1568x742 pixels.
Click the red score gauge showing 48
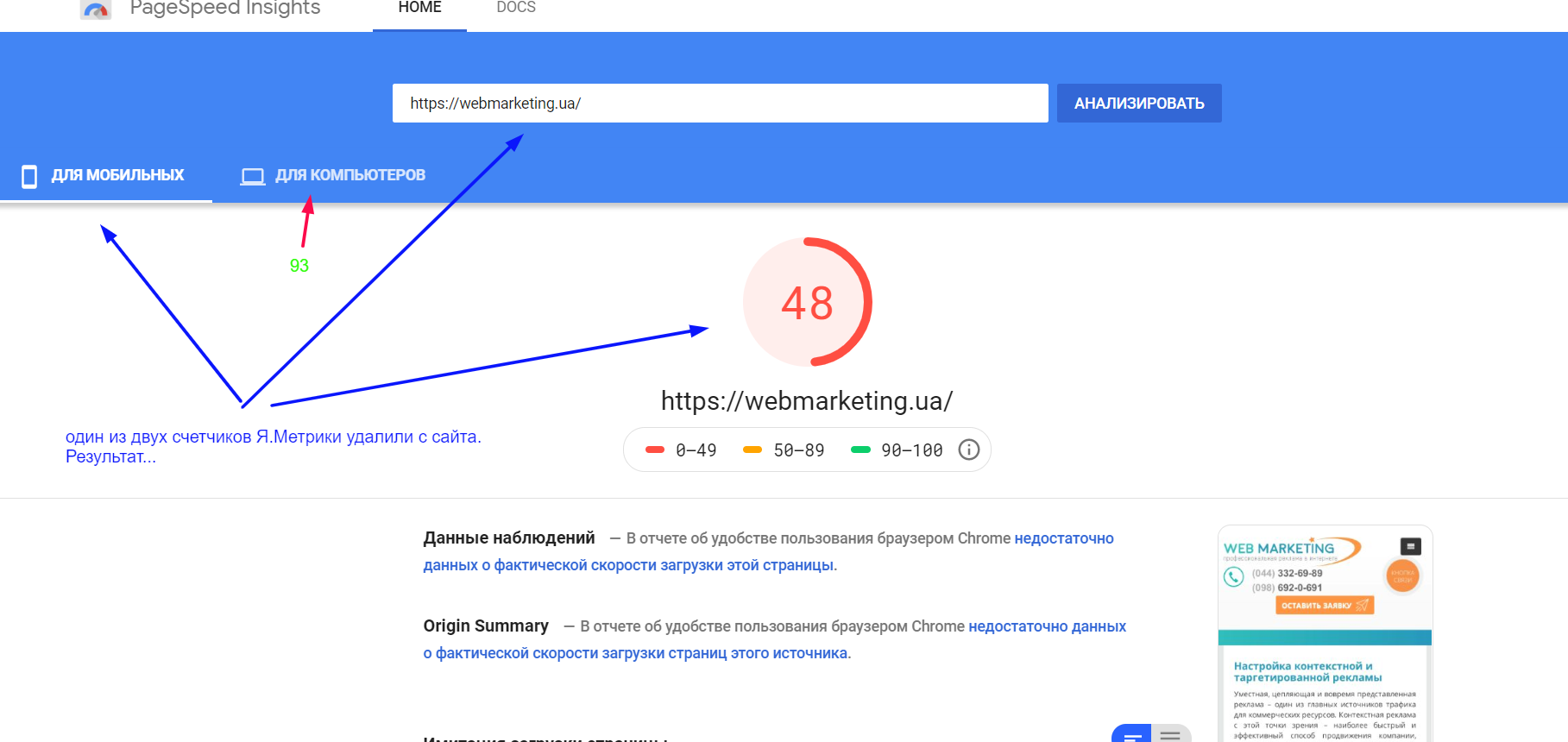pyautogui.click(x=807, y=302)
